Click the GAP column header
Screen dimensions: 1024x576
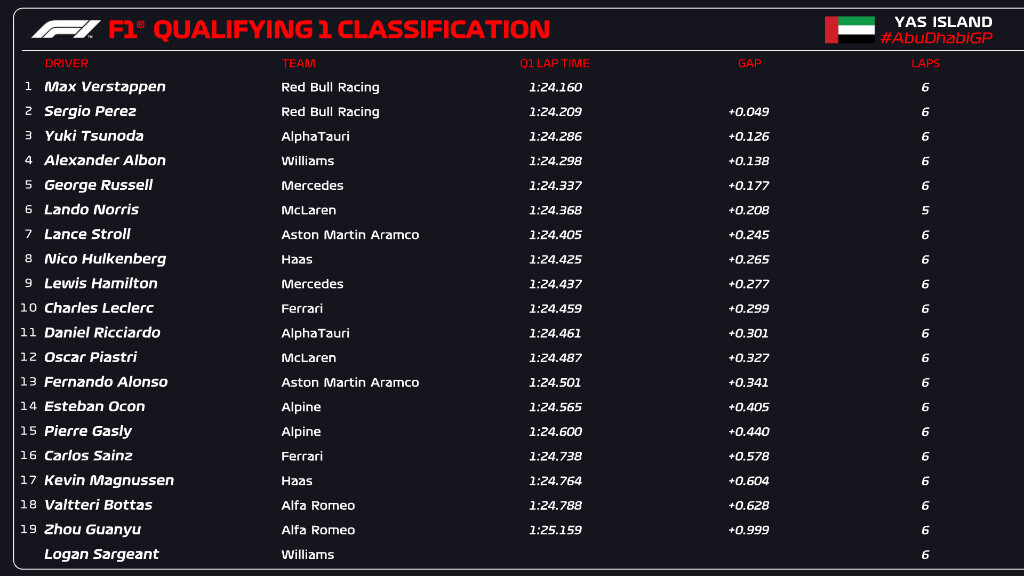[749, 63]
